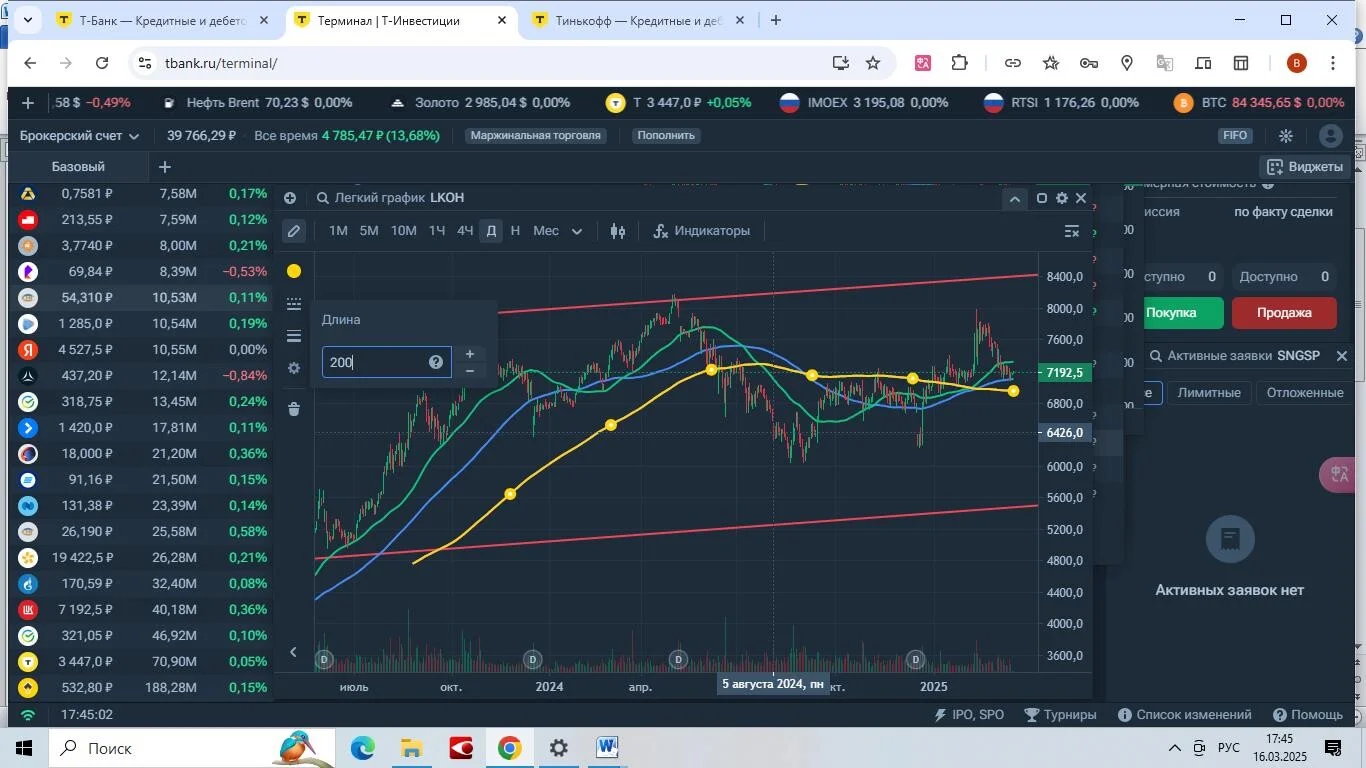Screen dimensions: 1366x768
Task: Decrease Длина value with the minus stepper
Action: click(x=470, y=371)
